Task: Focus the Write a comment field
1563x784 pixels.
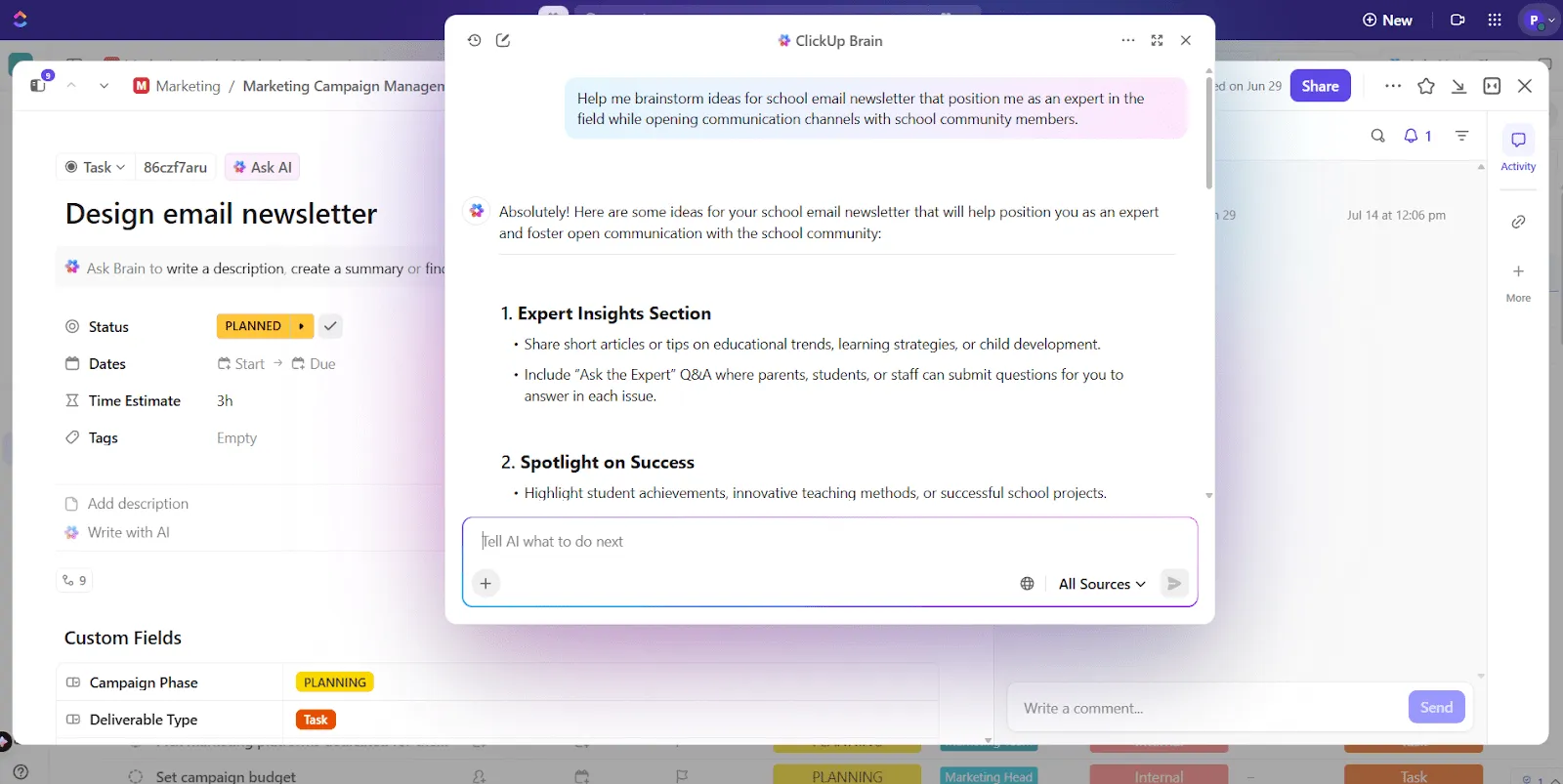Action: 1209,708
